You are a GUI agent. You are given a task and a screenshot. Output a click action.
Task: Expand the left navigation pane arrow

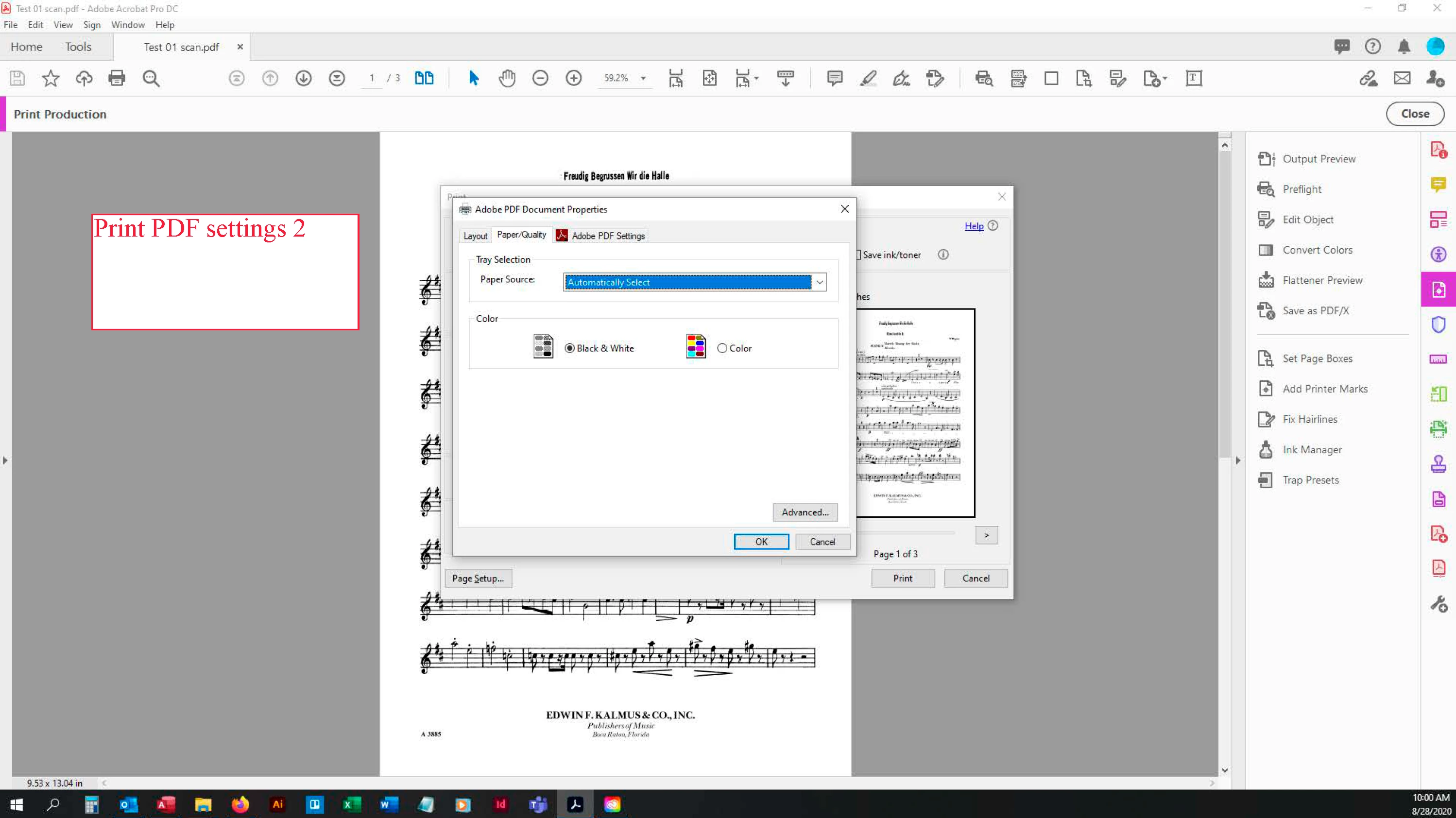coord(5,460)
